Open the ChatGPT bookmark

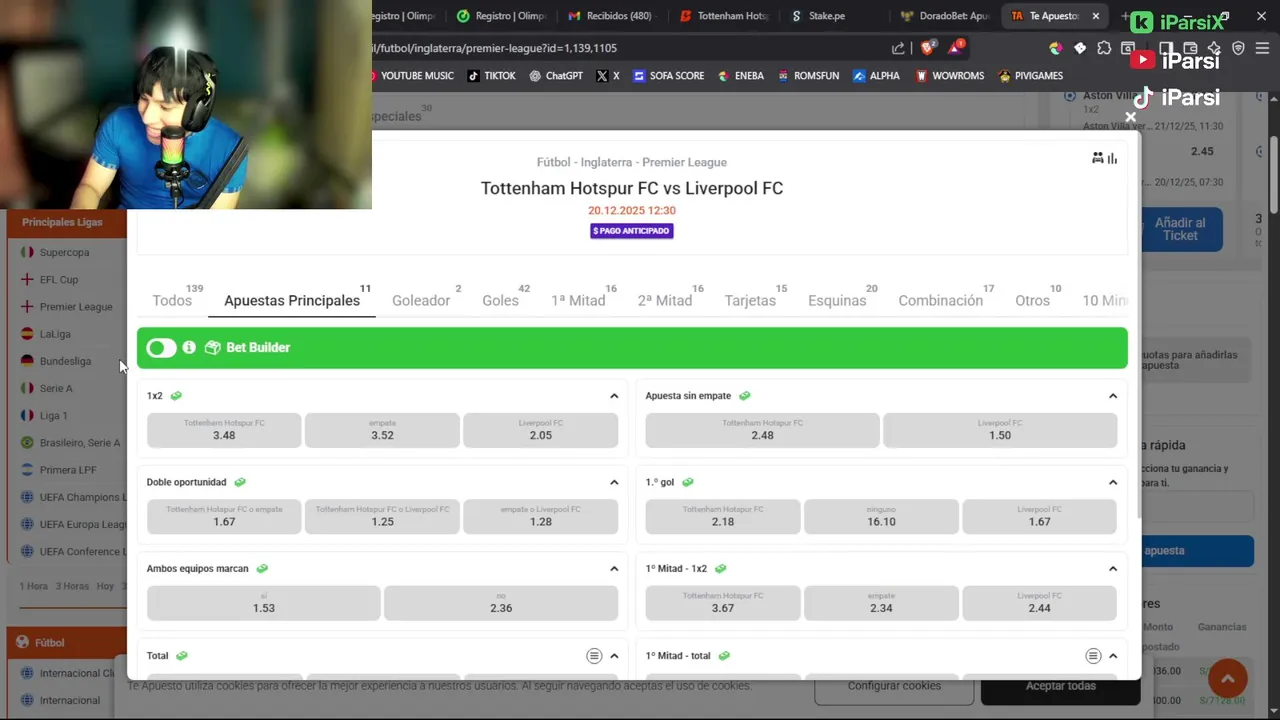tap(556, 76)
